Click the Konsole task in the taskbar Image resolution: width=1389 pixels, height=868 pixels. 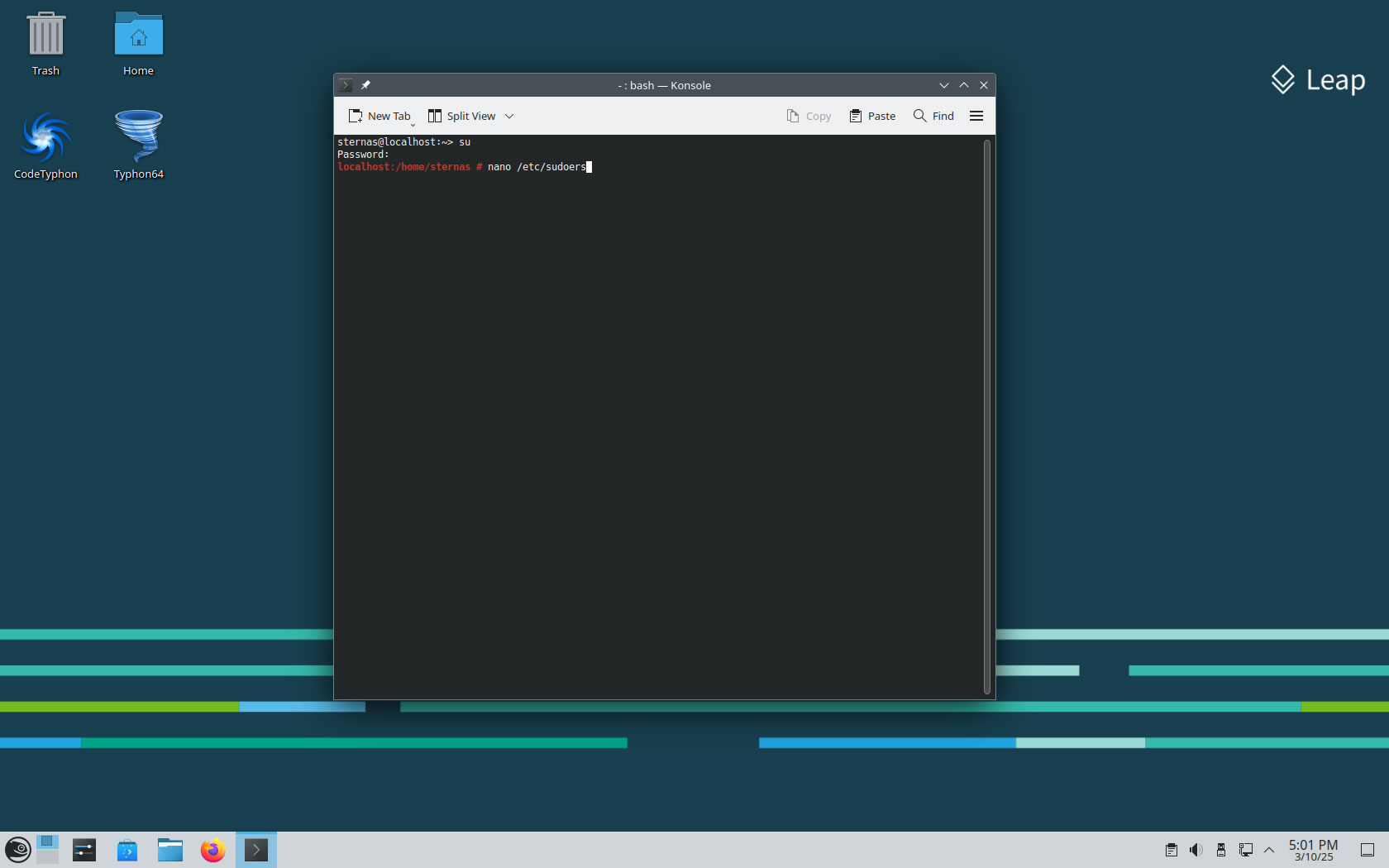click(256, 850)
